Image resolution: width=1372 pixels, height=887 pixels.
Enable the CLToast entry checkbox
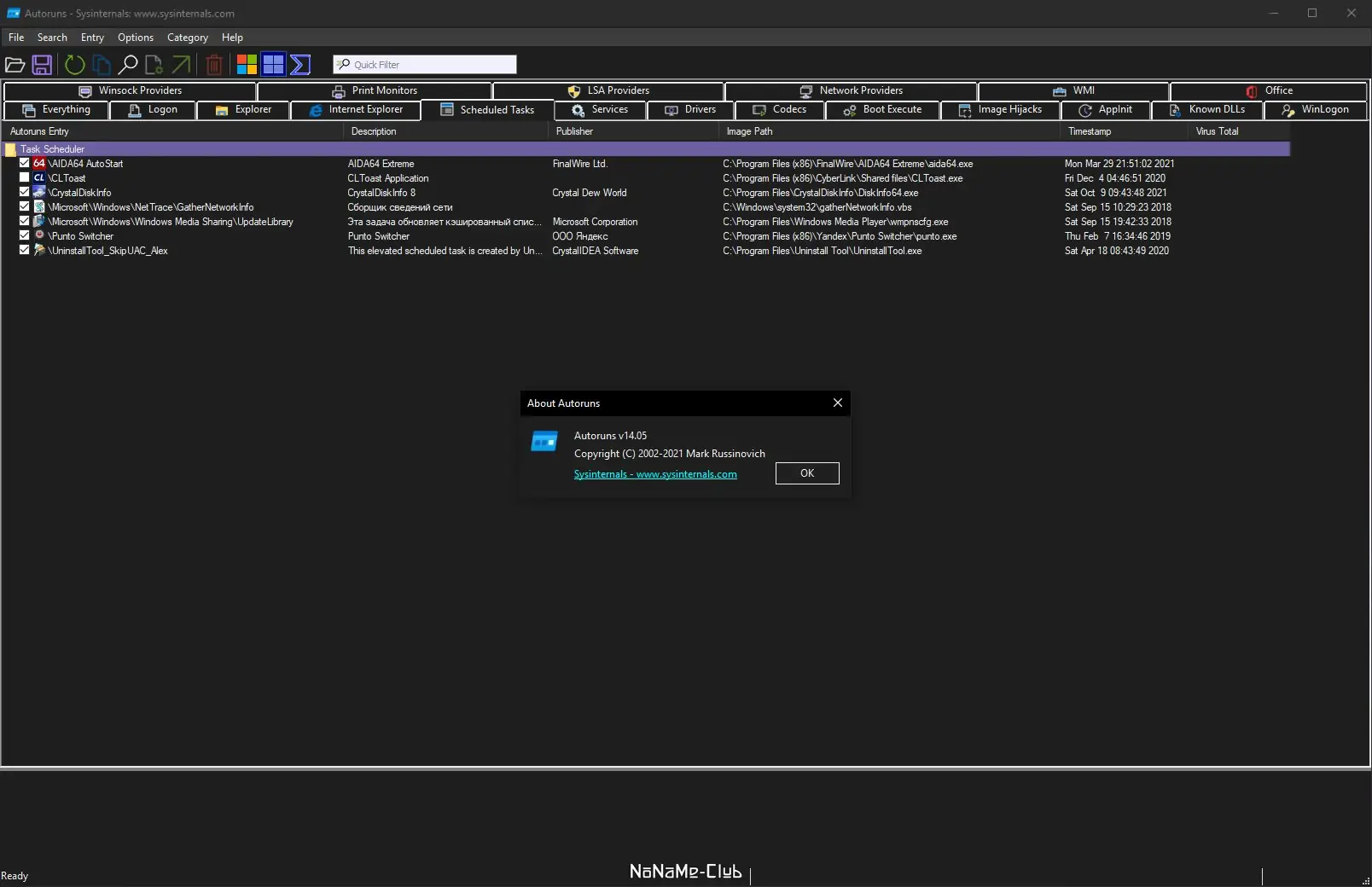pos(25,177)
